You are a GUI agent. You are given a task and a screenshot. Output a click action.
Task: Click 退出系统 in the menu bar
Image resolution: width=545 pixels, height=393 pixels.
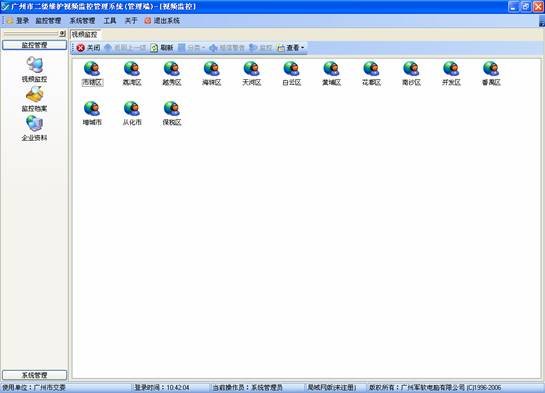click(162, 21)
